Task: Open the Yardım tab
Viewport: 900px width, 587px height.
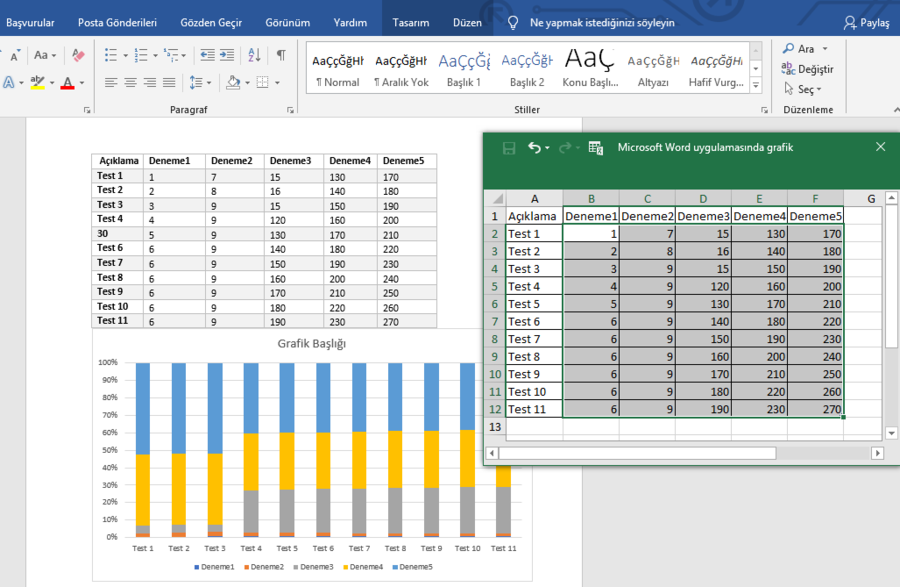Action: coord(350,23)
